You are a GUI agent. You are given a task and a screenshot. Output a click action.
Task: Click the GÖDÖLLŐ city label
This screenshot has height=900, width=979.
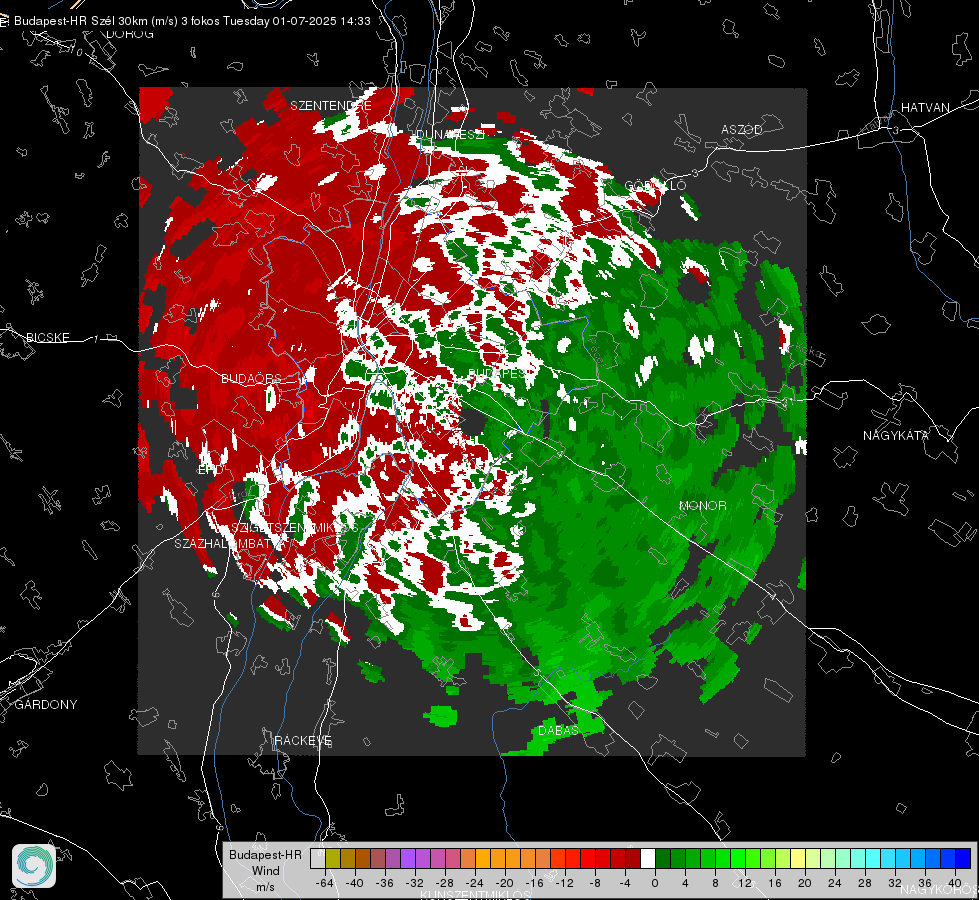coord(656,185)
